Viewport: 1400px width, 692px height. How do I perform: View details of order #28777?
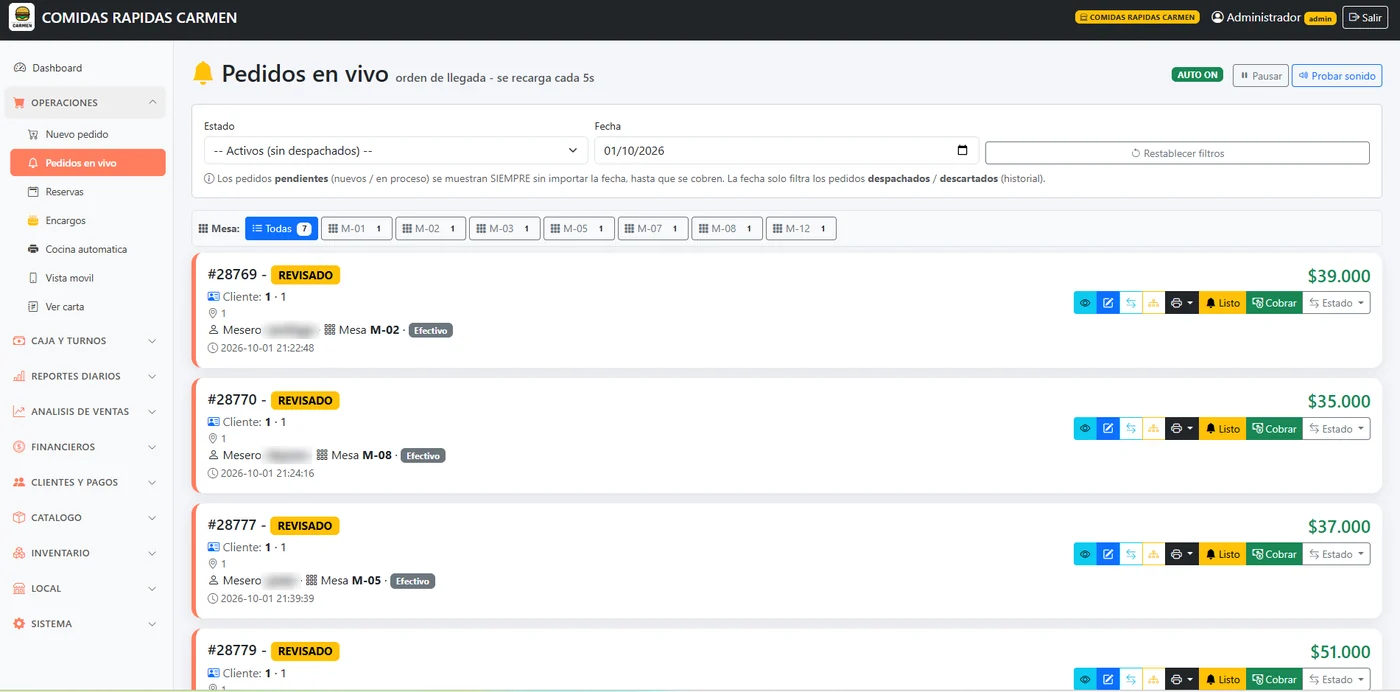click(1085, 554)
